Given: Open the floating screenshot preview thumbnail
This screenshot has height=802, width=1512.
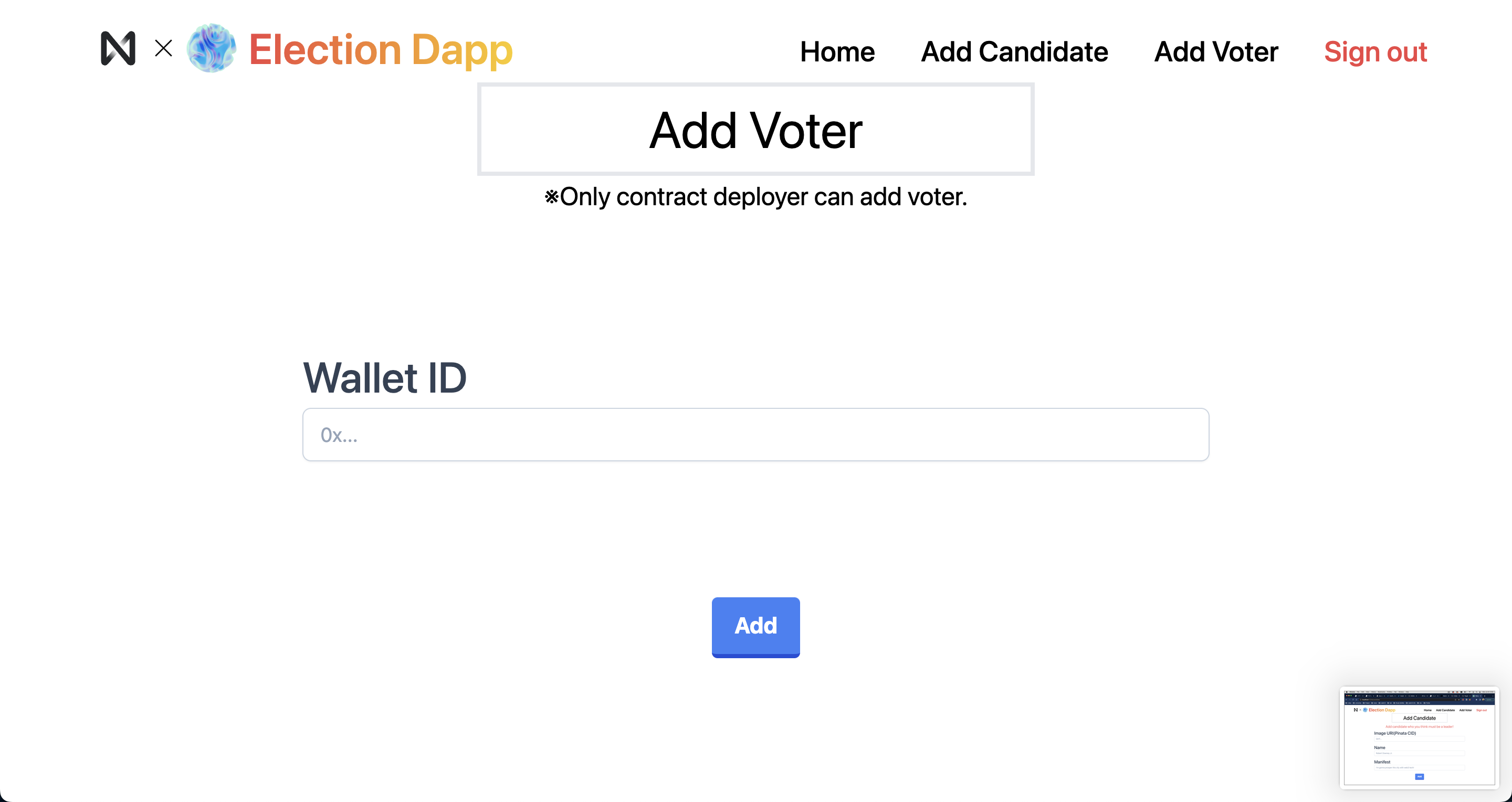Looking at the screenshot, I should point(1419,737).
